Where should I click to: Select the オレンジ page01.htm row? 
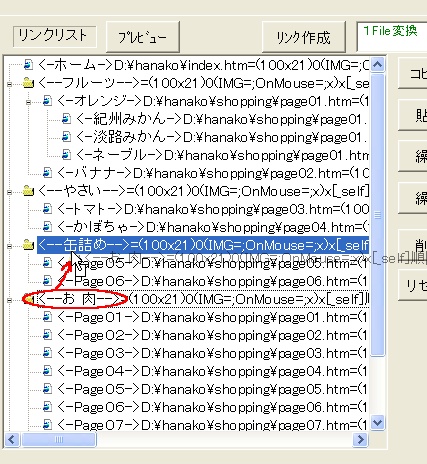point(213,101)
